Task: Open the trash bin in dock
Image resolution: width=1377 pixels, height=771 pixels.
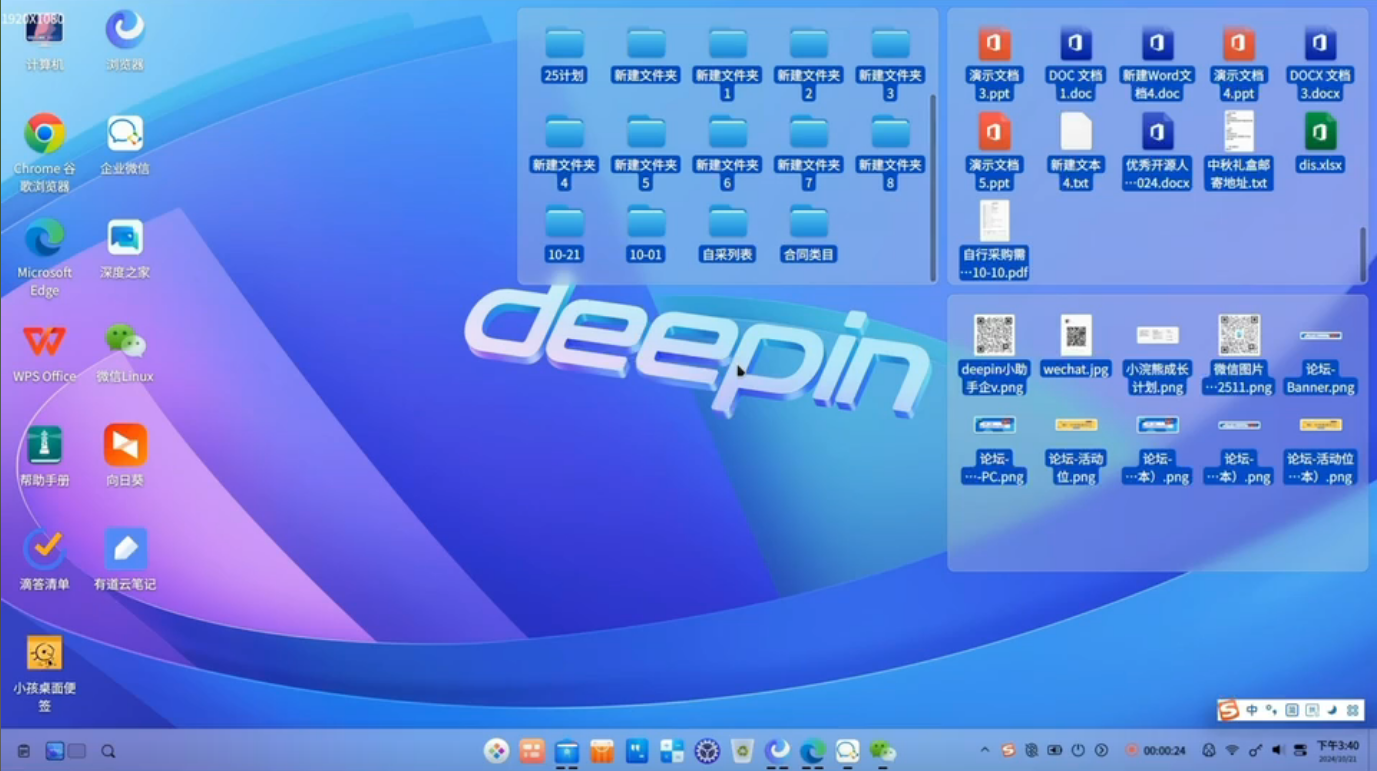Action: pos(742,750)
